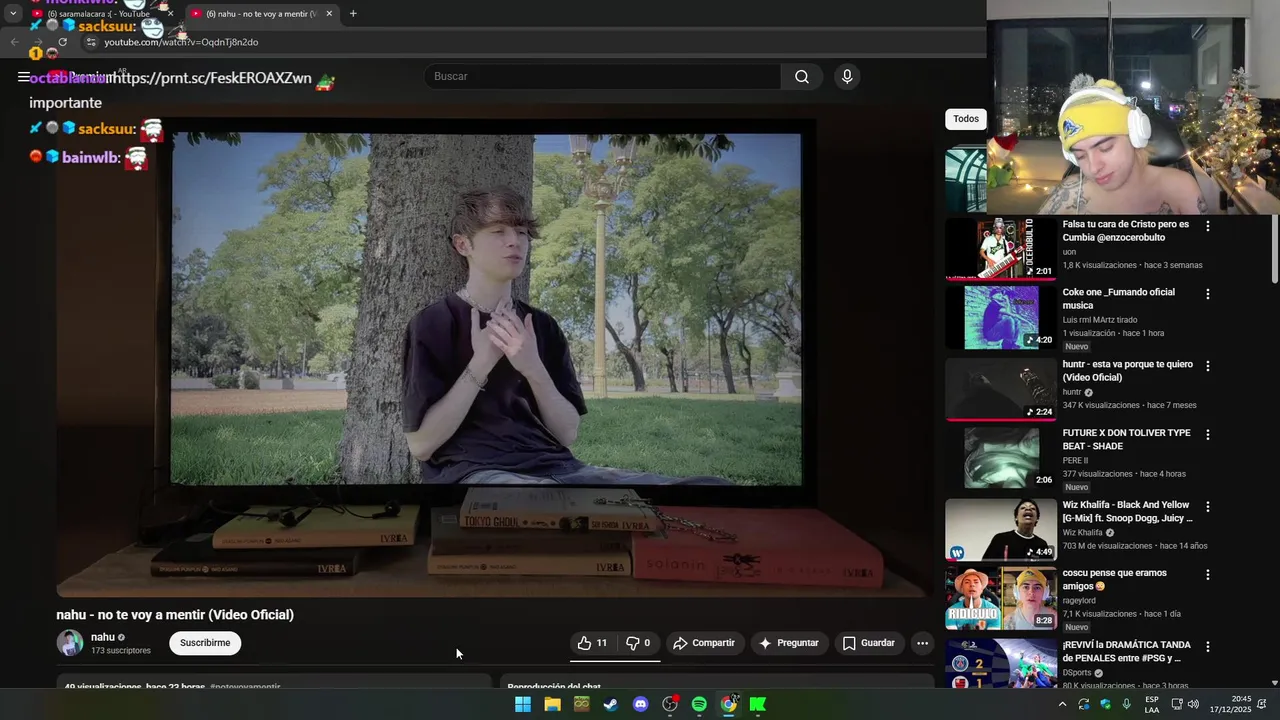Open a new browser tab
Screen dimensions: 1280x720
point(353,14)
